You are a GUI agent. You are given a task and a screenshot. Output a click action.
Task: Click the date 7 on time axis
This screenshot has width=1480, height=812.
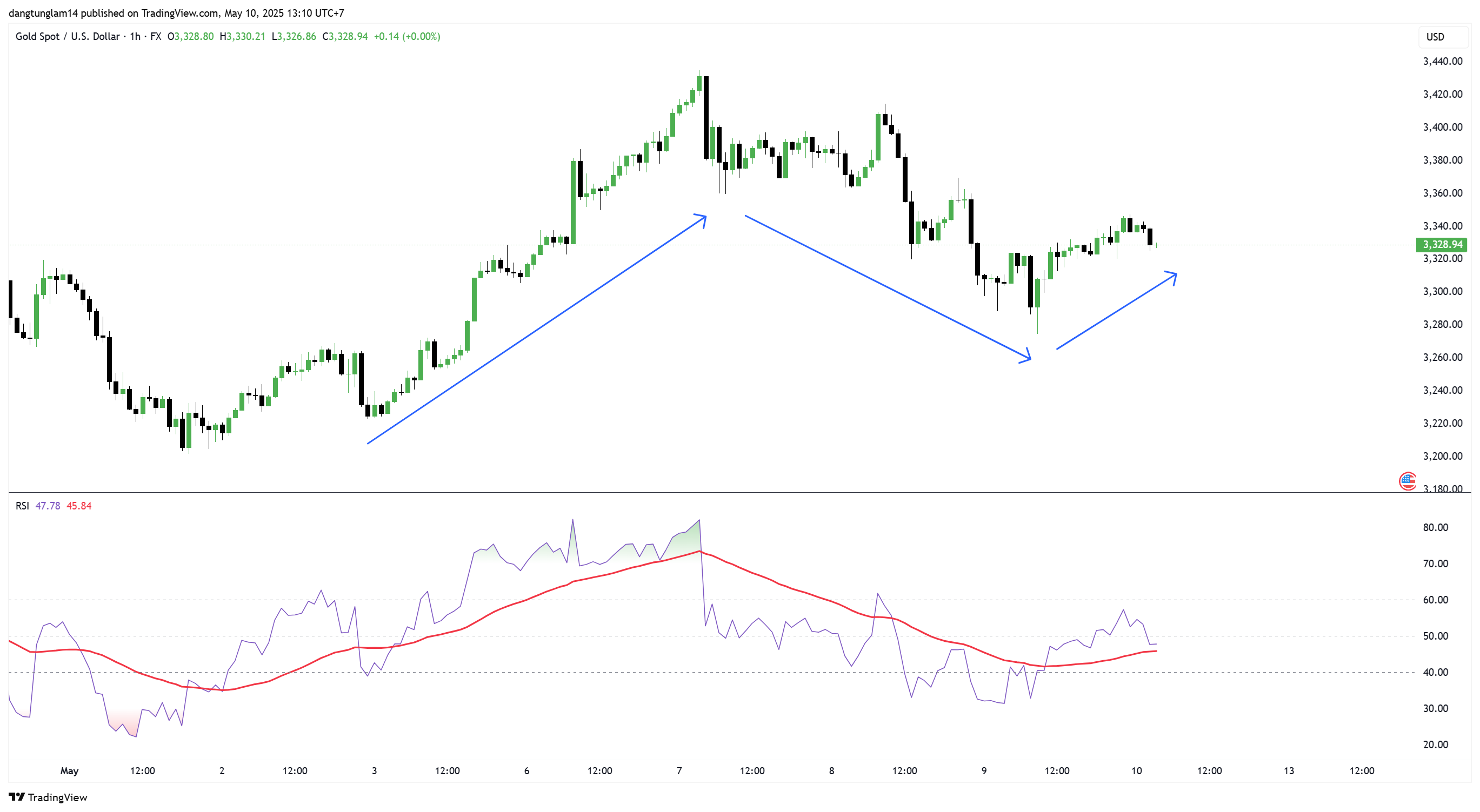[679, 770]
